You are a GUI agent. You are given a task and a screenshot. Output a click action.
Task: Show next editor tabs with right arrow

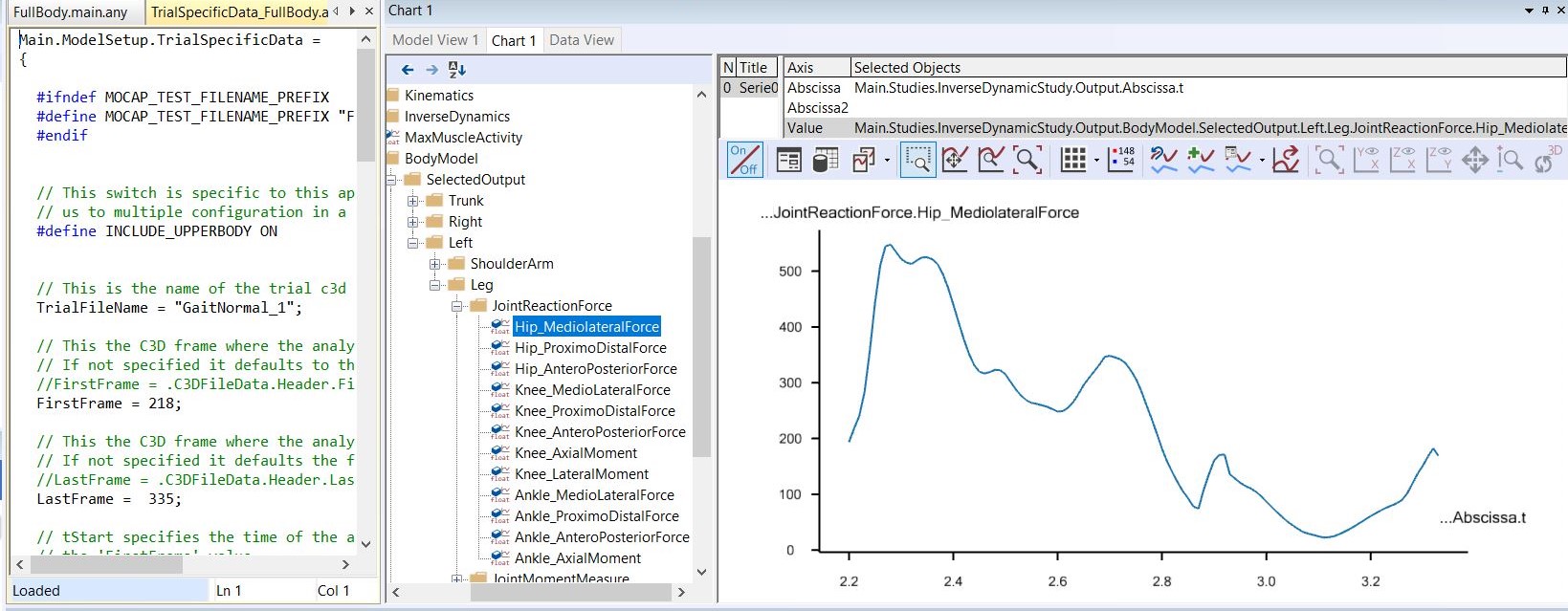tap(352, 11)
